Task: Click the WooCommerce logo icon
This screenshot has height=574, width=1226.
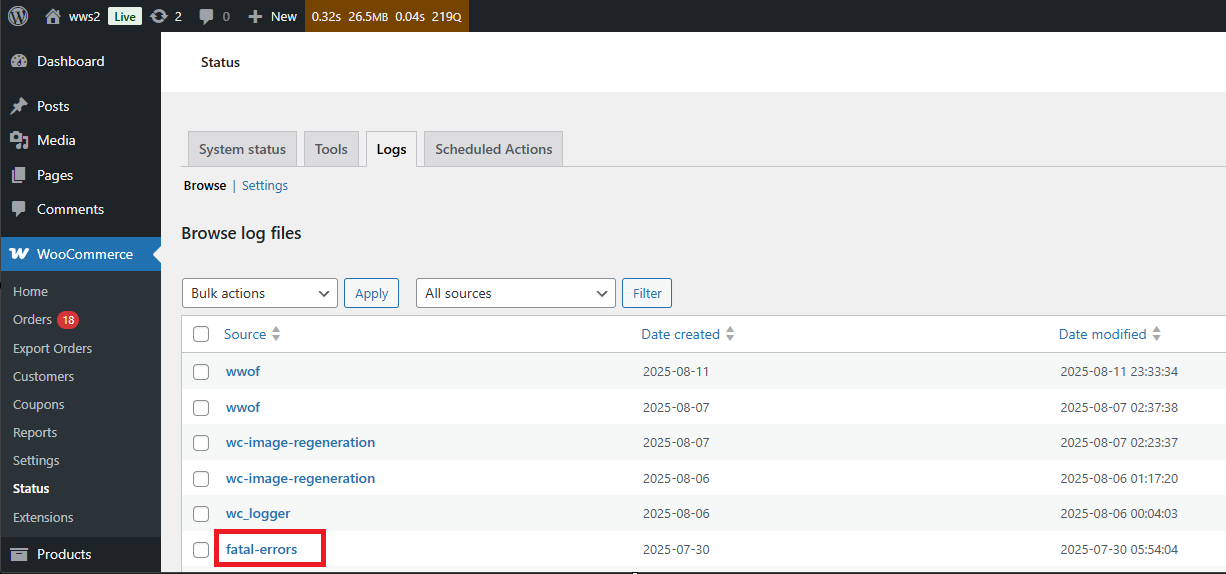Action: [x=19, y=254]
